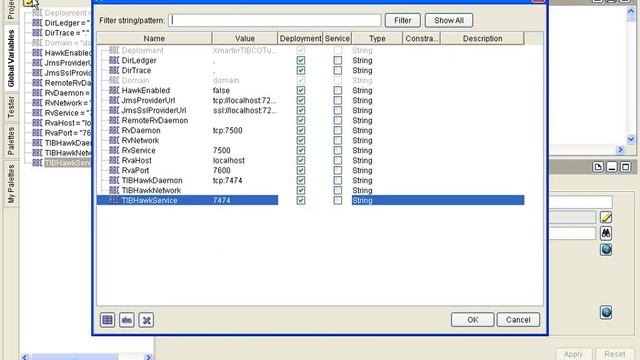
Task: Select RvService in left tree
Action: (67, 113)
